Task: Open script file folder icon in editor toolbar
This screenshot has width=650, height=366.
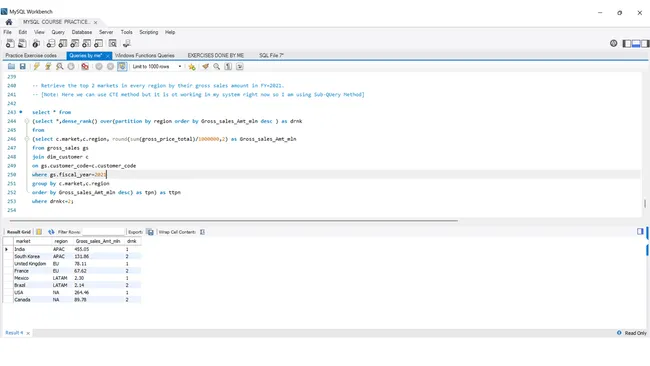Action: (11, 66)
